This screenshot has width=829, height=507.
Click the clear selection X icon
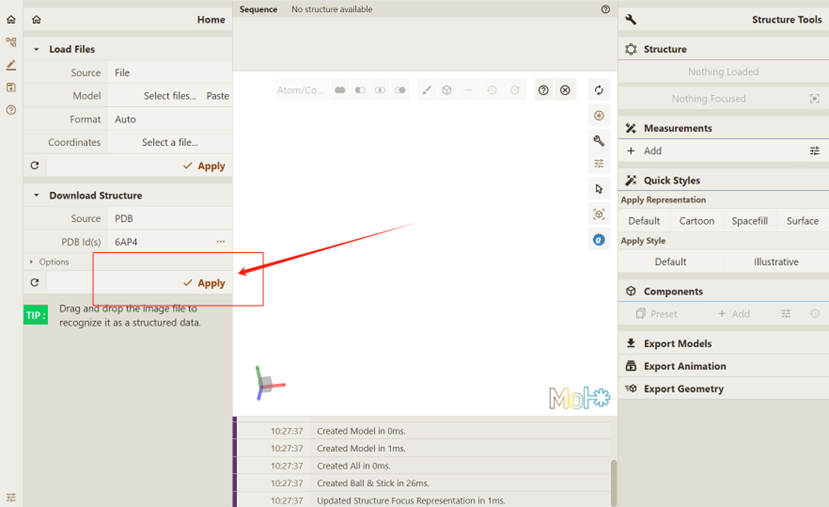pos(565,90)
